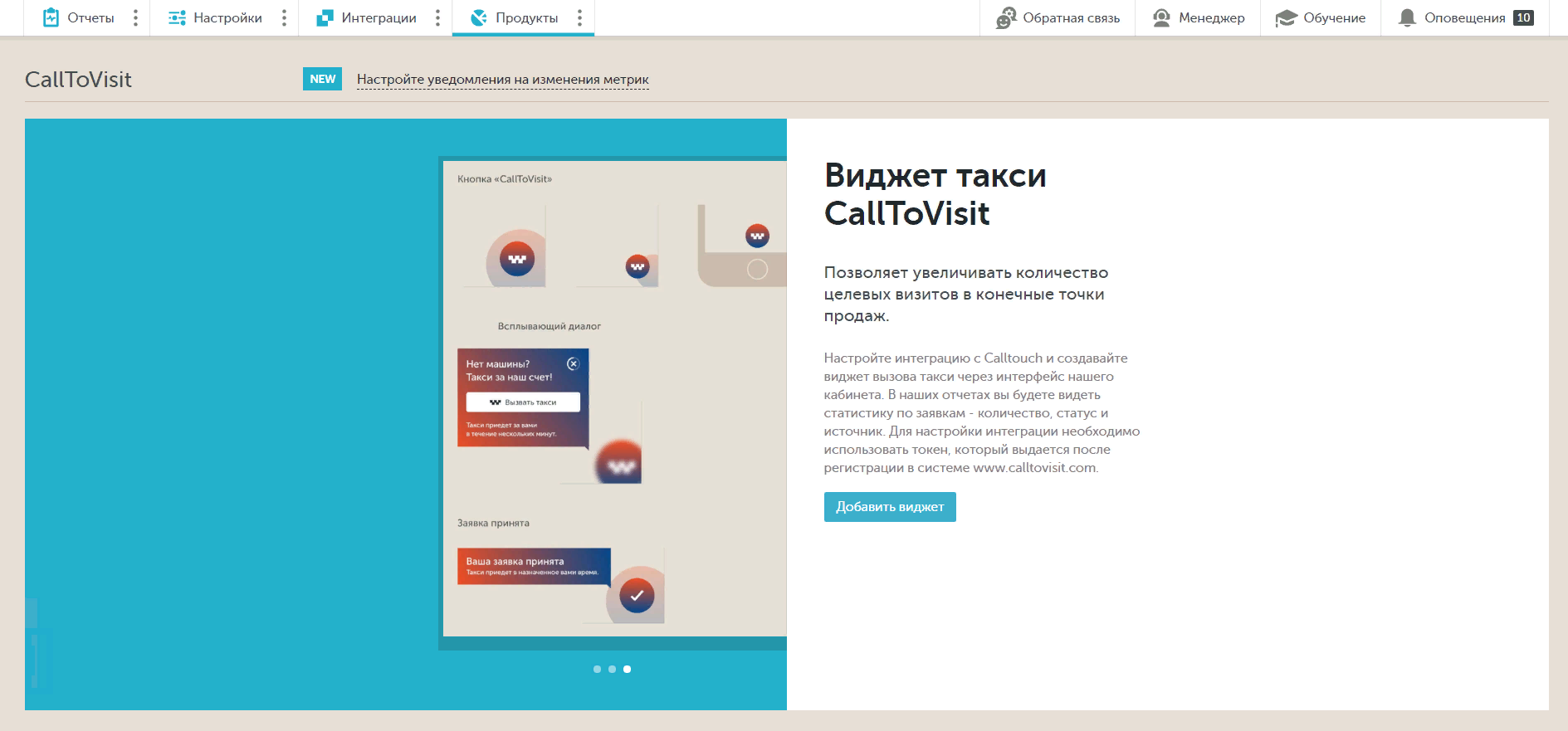Click the Обучение graduation cap icon
This screenshot has height=731, width=1568.
pos(1286,17)
